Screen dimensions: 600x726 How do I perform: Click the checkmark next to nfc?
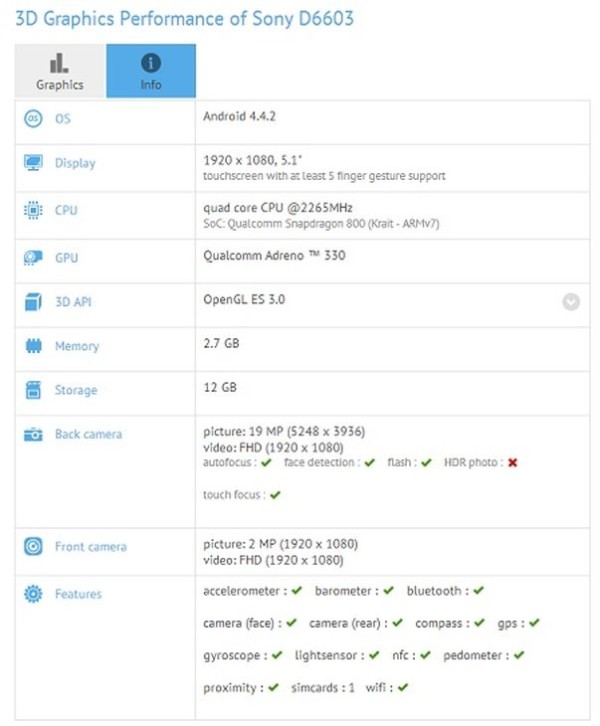pyautogui.click(x=425, y=656)
